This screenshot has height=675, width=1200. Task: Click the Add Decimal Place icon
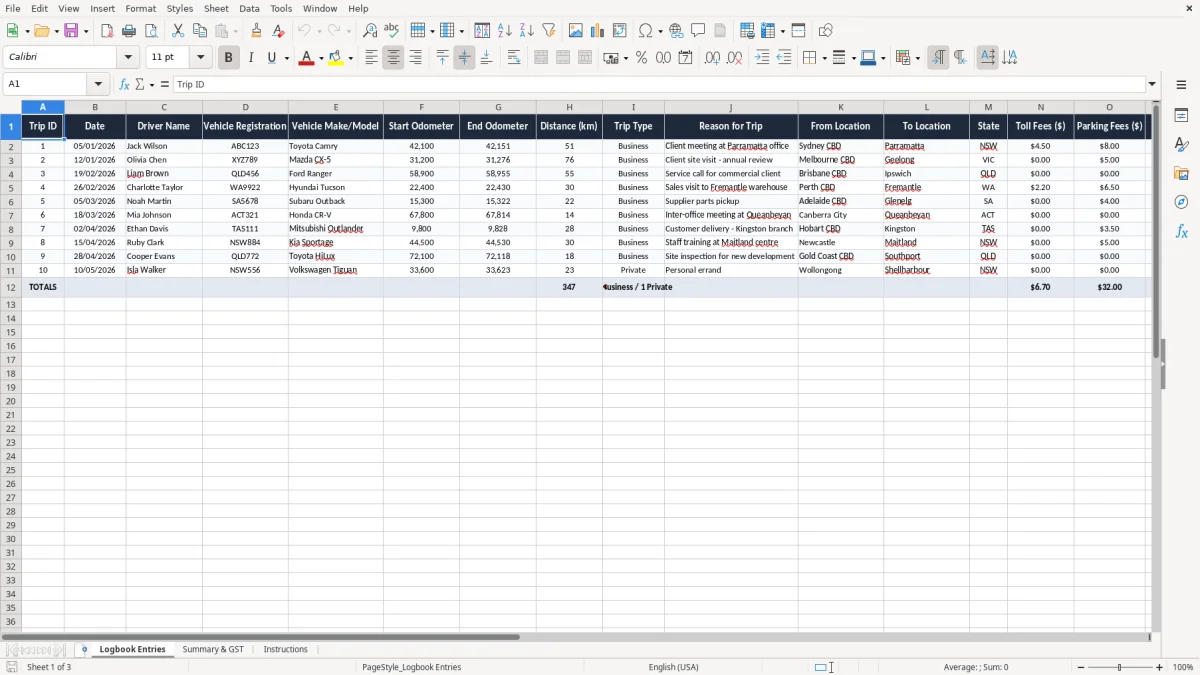[x=712, y=58]
